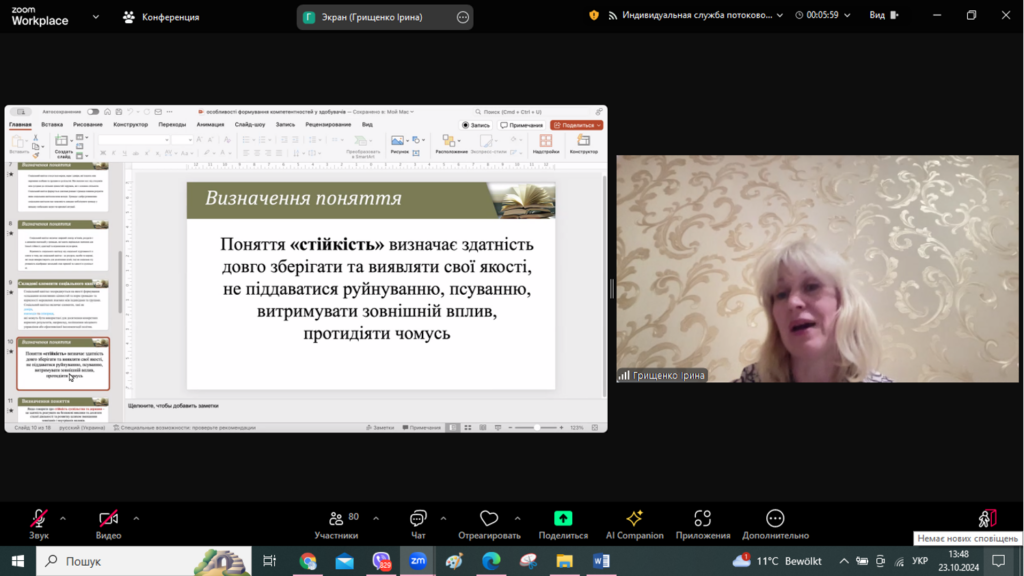Expand participants options arrow
This screenshot has width=1024, height=576.
pyautogui.click(x=376, y=519)
